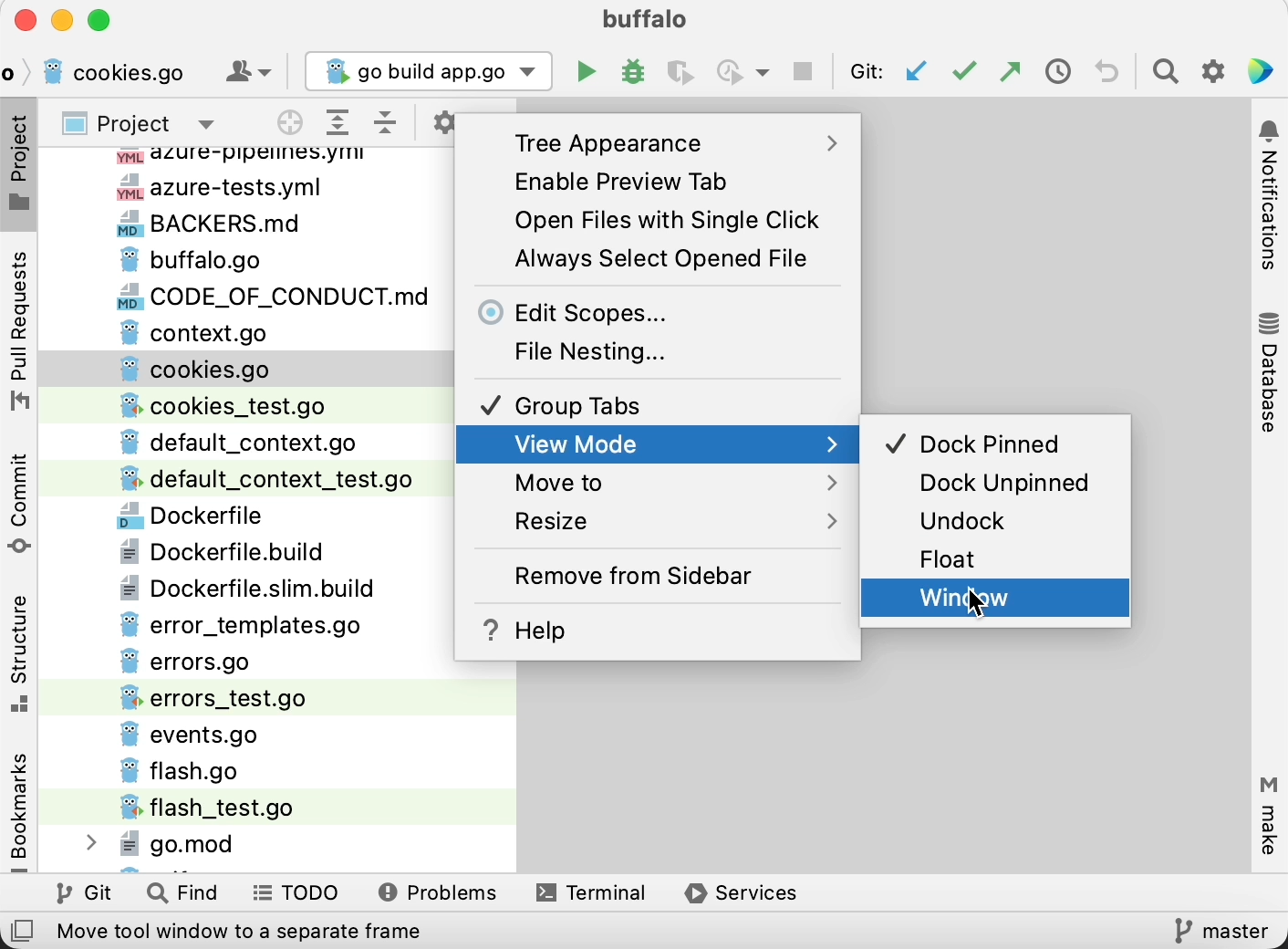The height and width of the screenshot is (949, 1288).
Task: Start debugging with the bug icon
Action: point(635,72)
